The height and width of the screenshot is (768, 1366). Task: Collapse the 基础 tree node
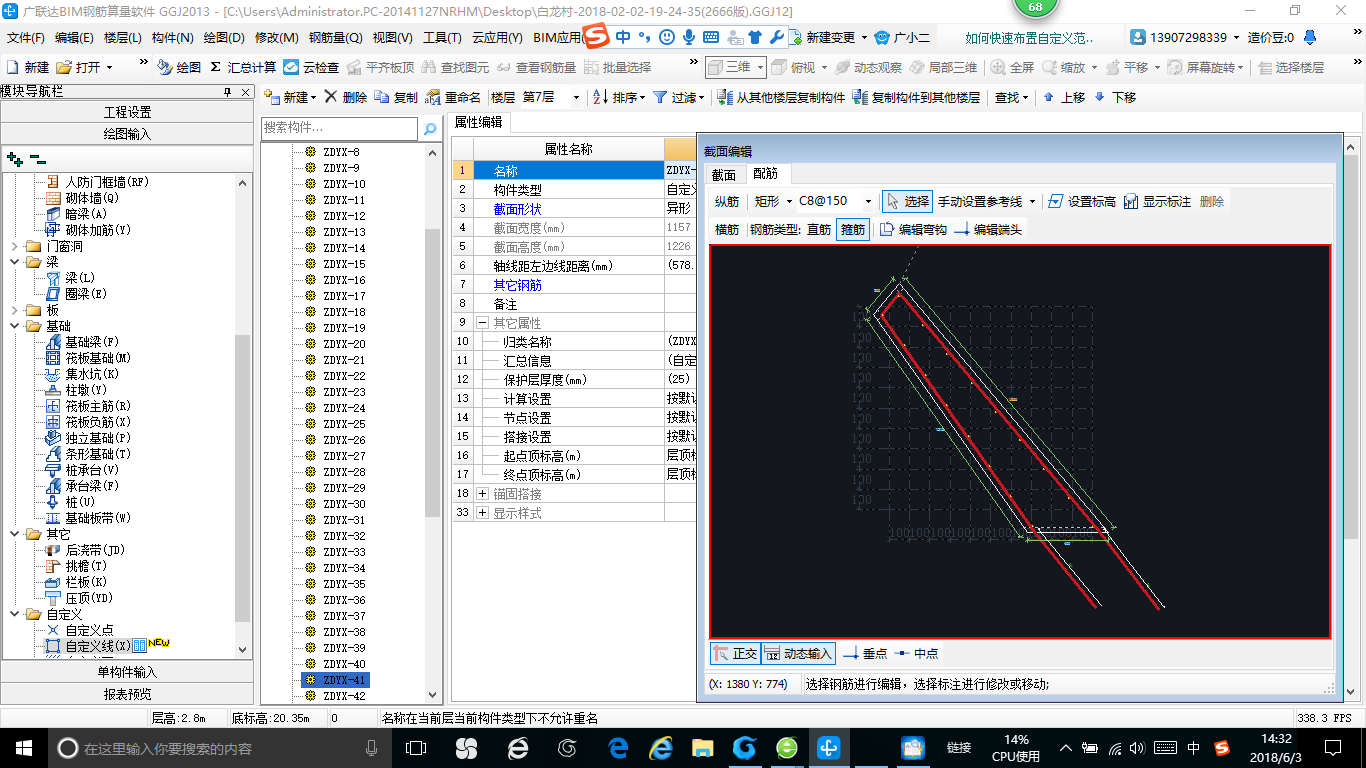(14, 326)
